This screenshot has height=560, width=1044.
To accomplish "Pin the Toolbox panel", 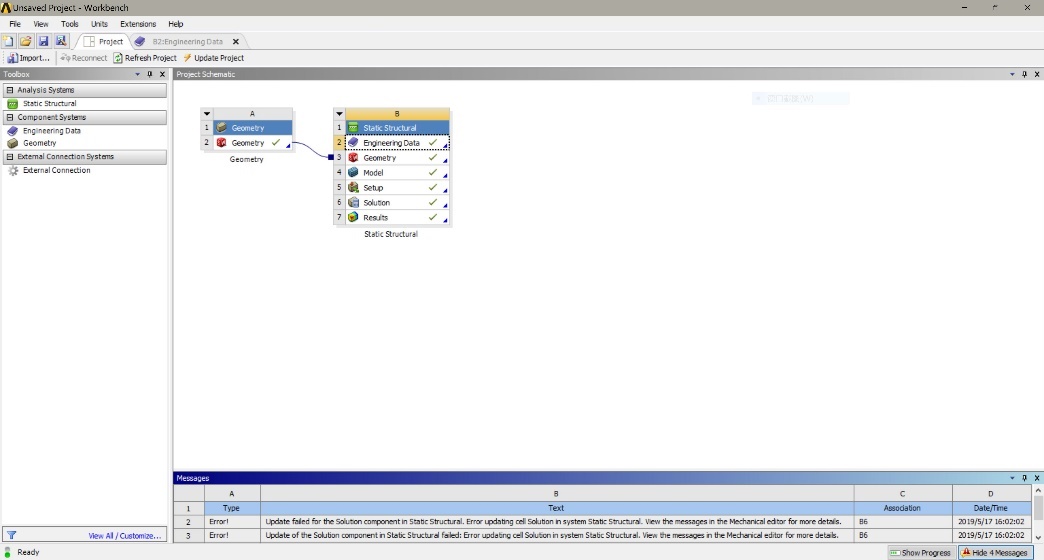I will [149, 74].
